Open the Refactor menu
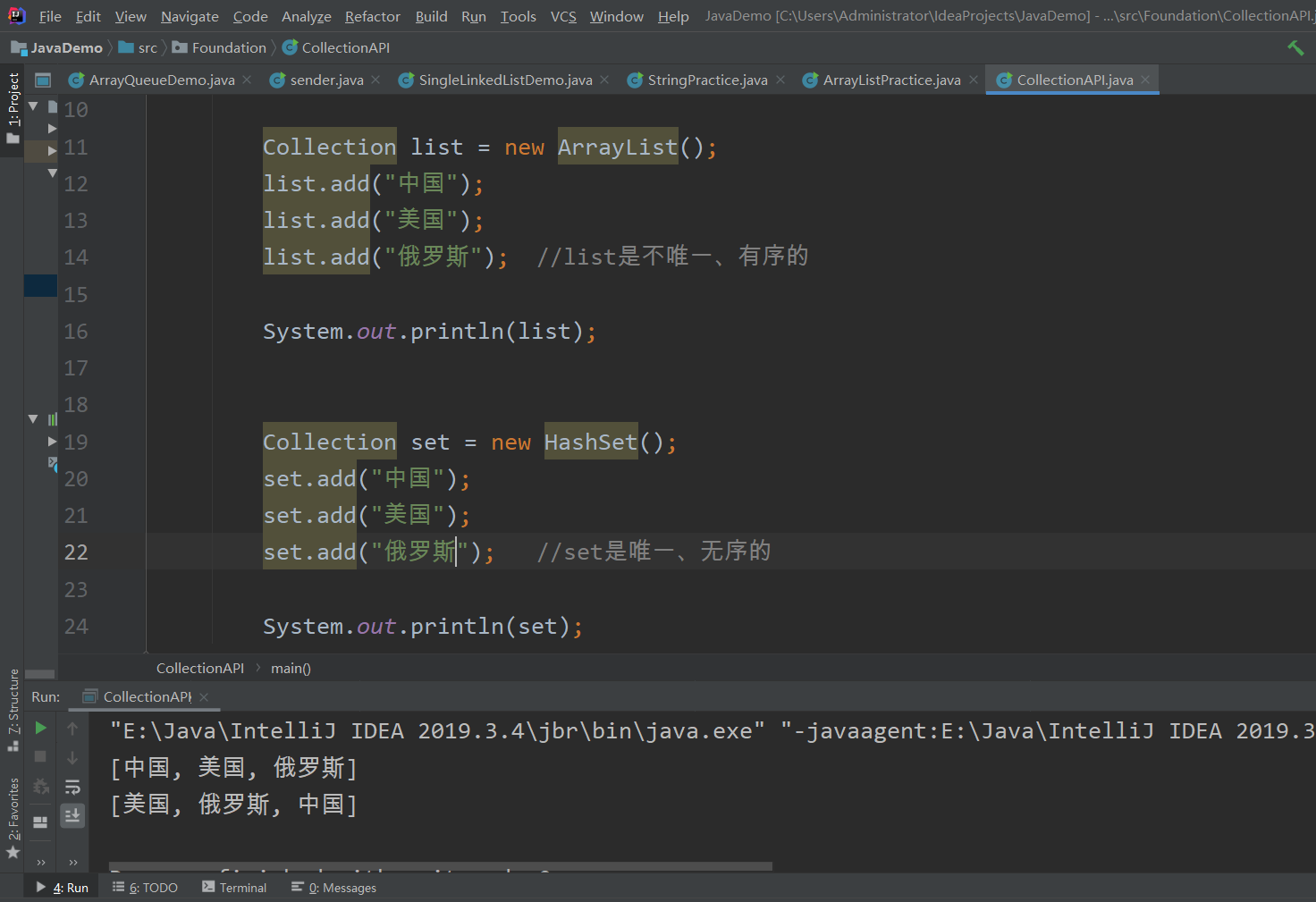 click(373, 16)
